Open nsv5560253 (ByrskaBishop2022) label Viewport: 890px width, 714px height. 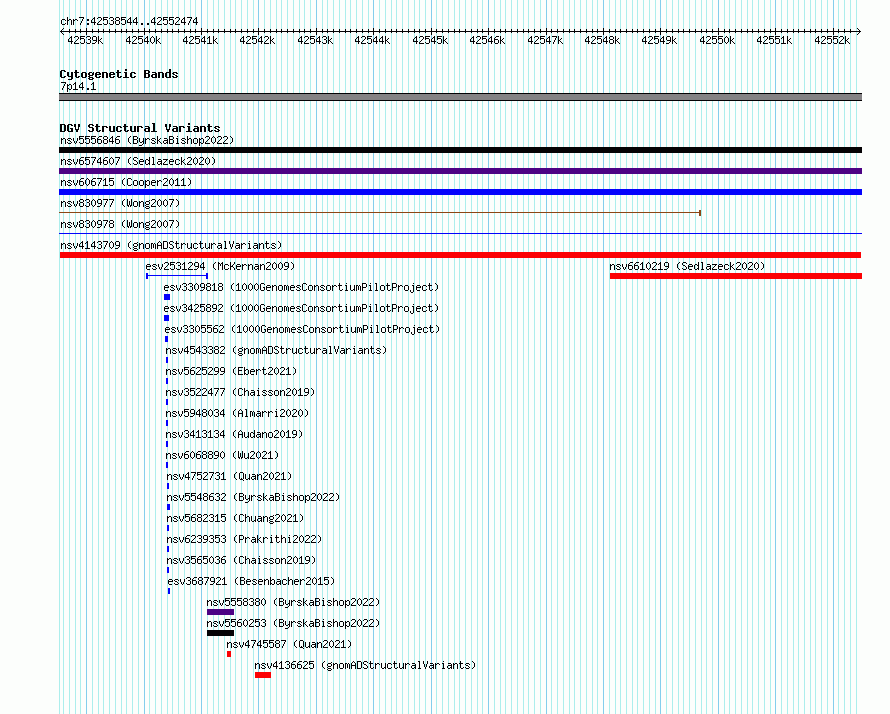[x=293, y=623]
